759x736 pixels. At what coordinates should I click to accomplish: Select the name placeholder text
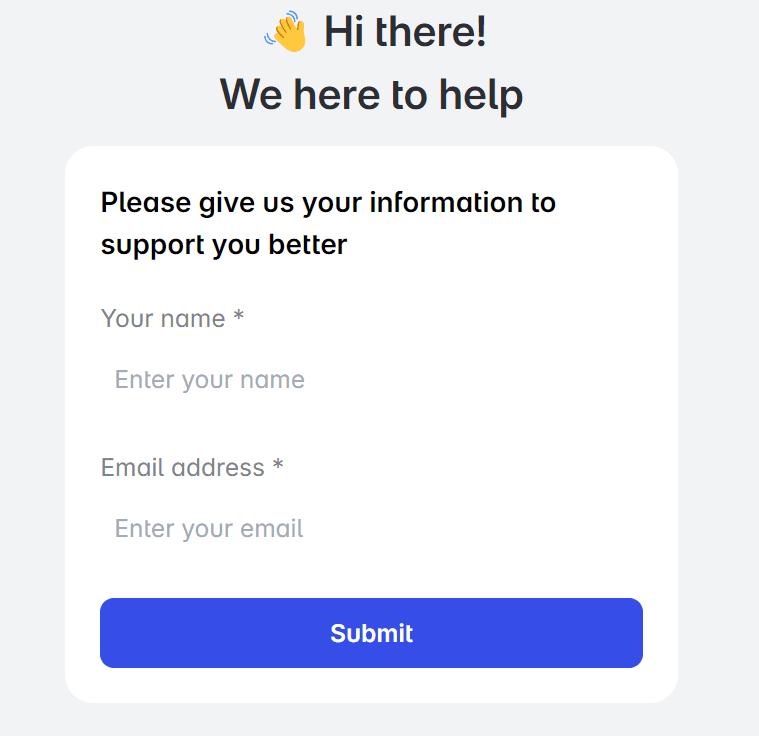pos(210,380)
